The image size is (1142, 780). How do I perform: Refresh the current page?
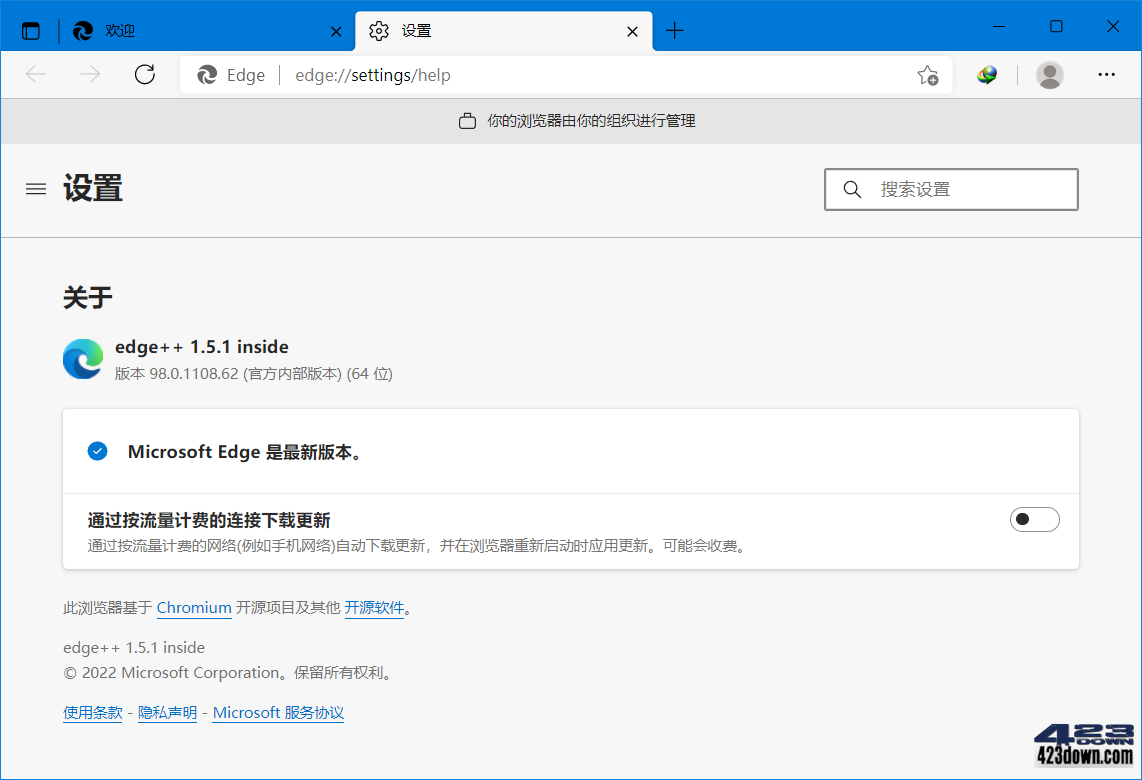pyautogui.click(x=145, y=74)
